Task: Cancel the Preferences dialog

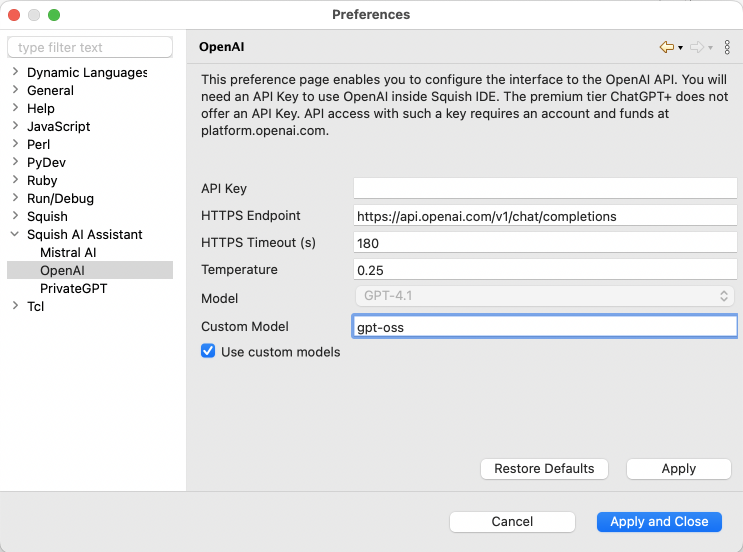Action: (512, 521)
